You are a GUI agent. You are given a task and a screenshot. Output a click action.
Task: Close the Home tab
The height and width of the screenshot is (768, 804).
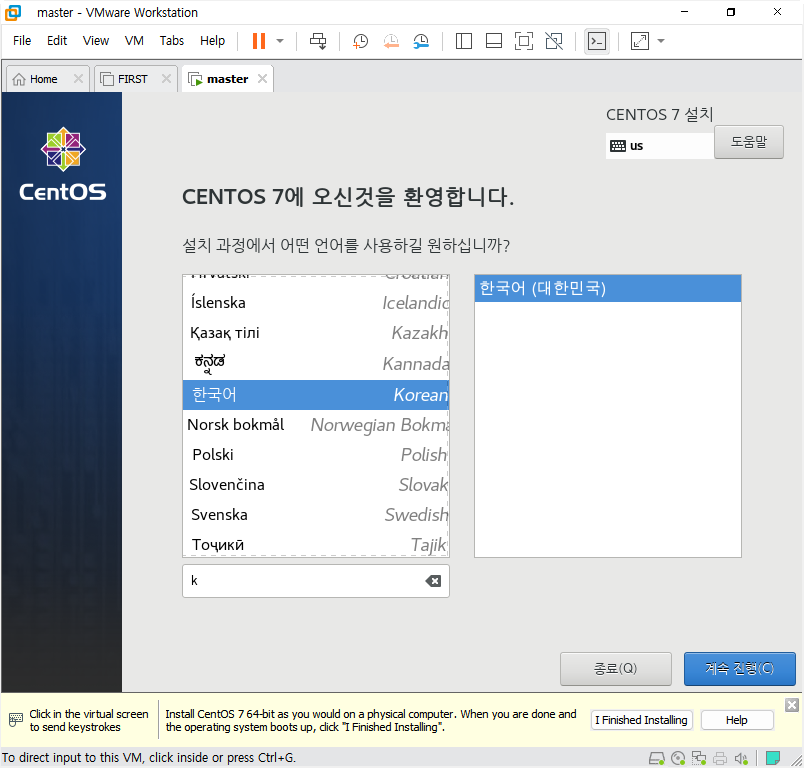pos(78,78)
